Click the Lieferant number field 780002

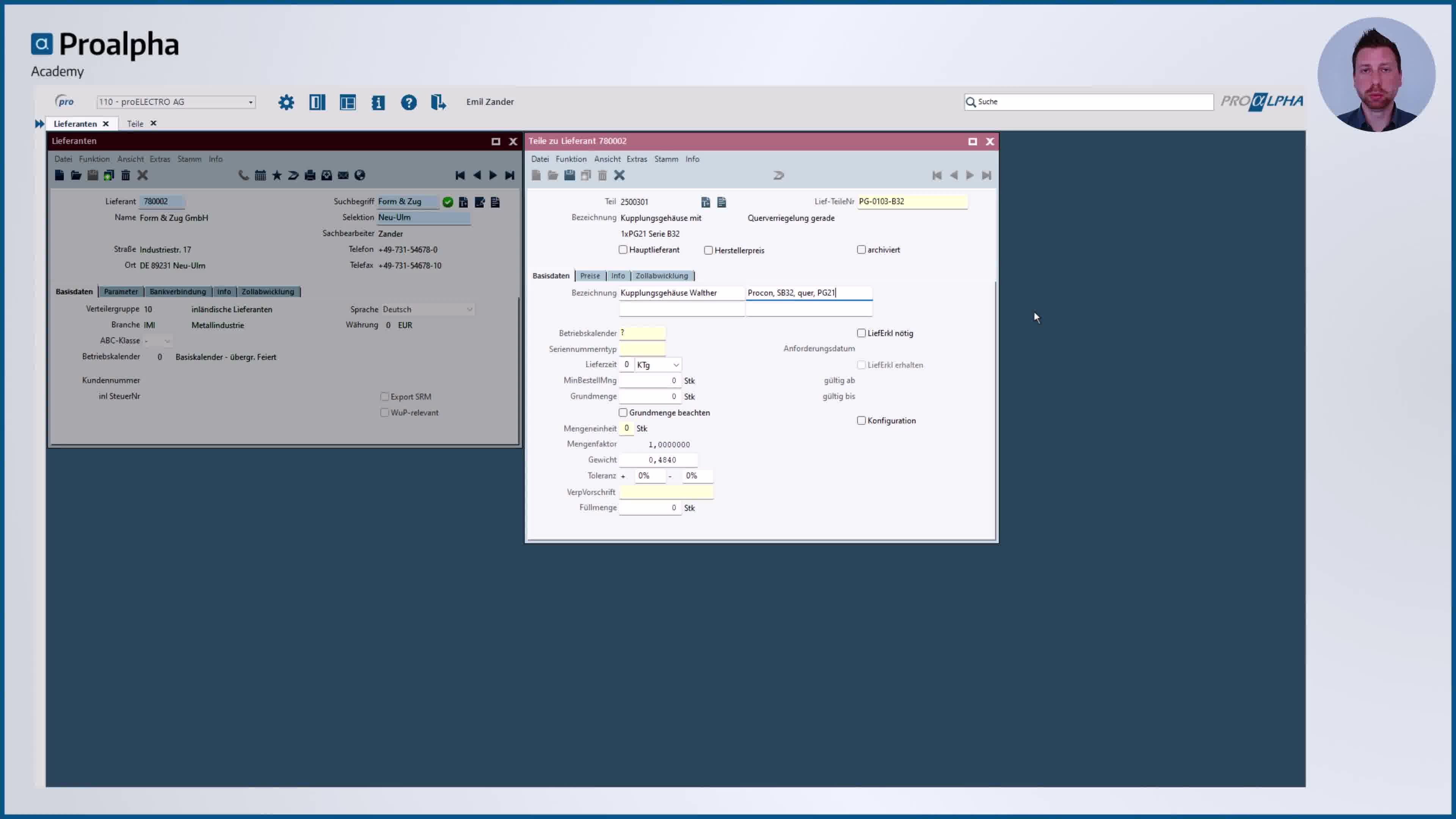point(162,202)
